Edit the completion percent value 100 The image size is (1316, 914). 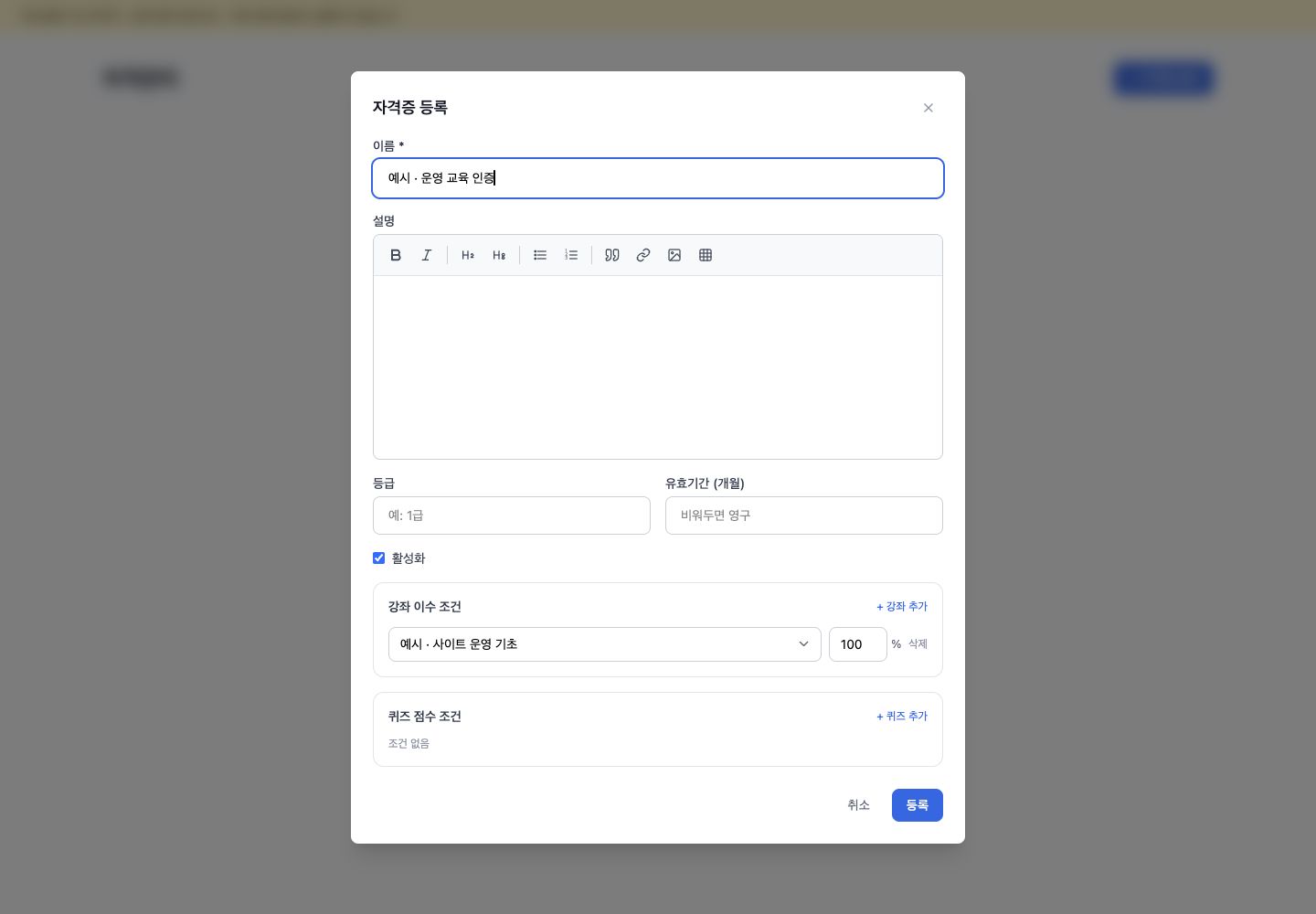pos(858,644)
